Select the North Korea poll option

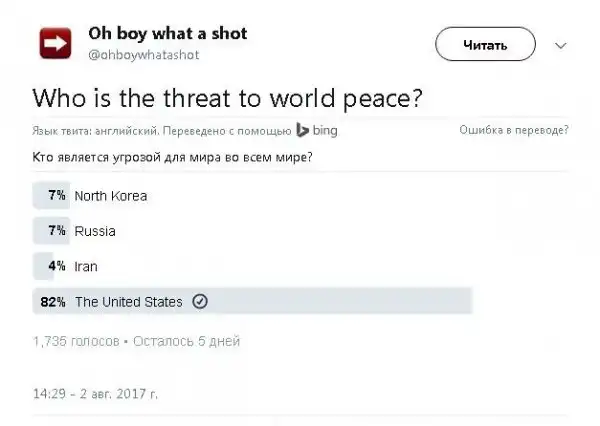(111, 196)
